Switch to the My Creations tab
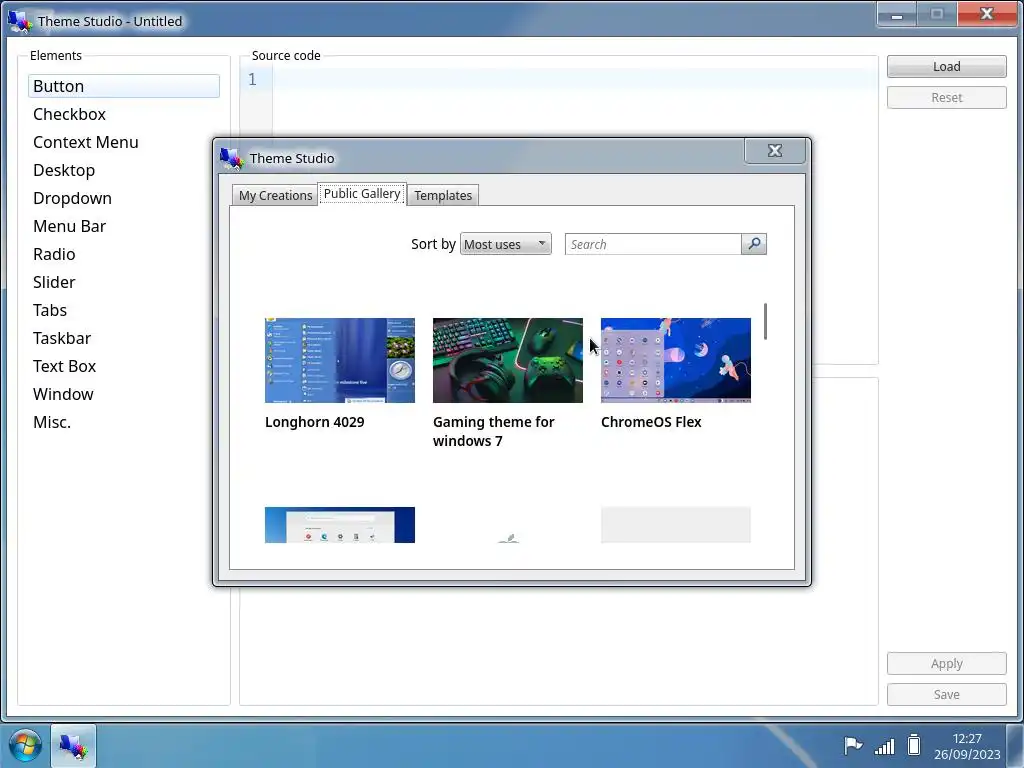Image resolution: width=1024 pixels, height=768 pixels. [x=275, y=195]
